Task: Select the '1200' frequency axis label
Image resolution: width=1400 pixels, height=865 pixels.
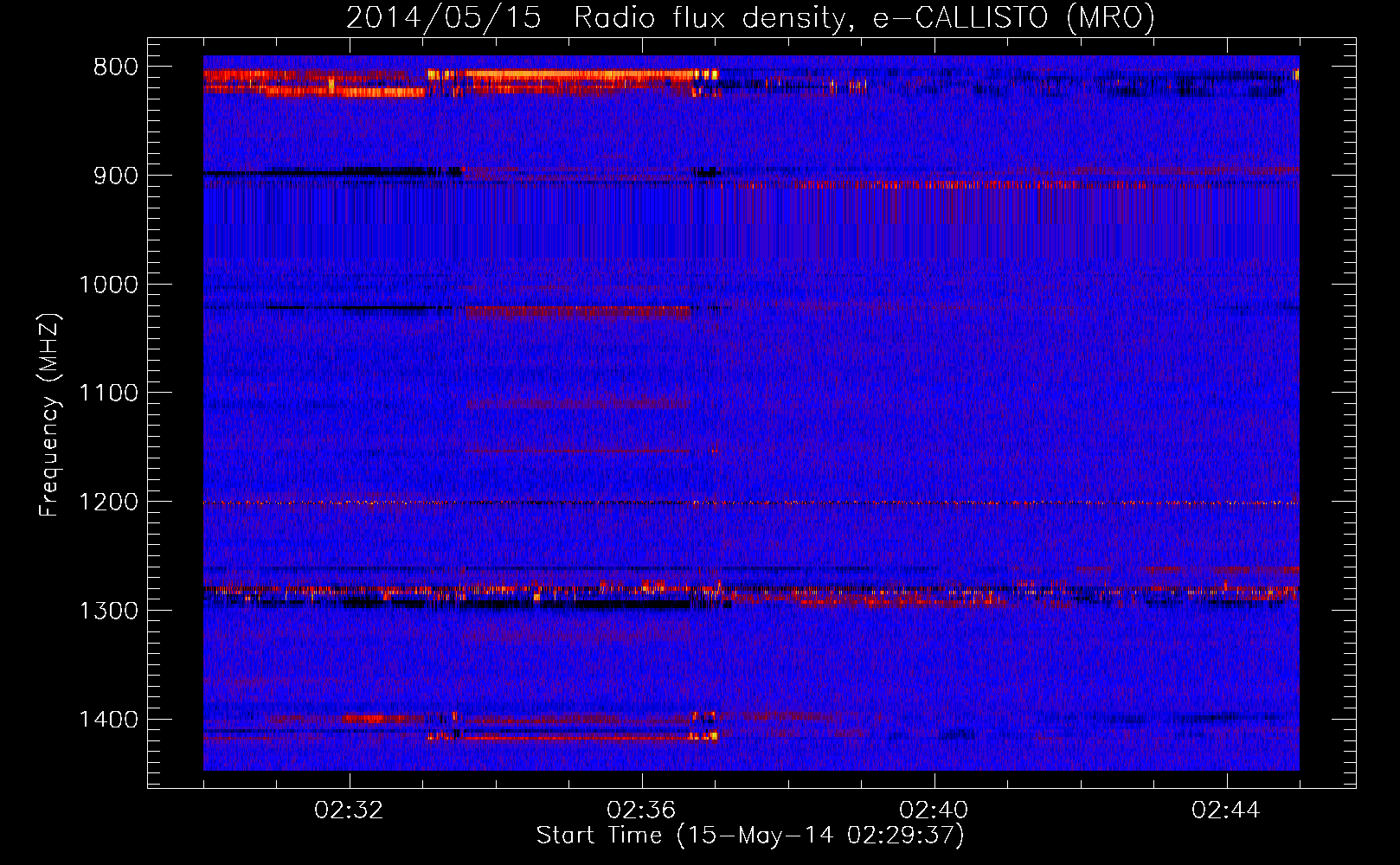Action: tap(109, 503)
